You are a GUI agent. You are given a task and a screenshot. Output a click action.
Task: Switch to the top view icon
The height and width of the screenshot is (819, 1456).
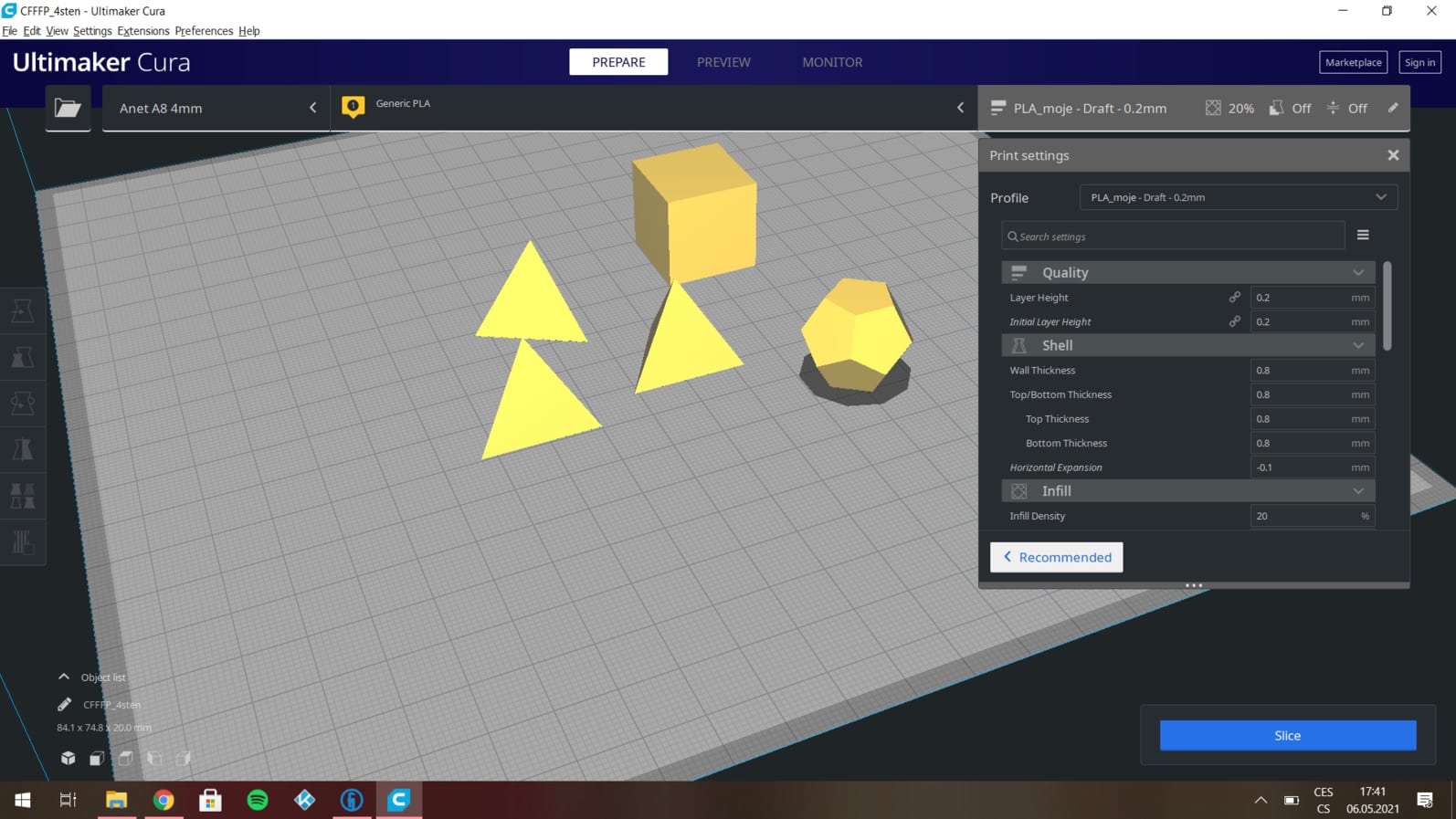point(126,758)
